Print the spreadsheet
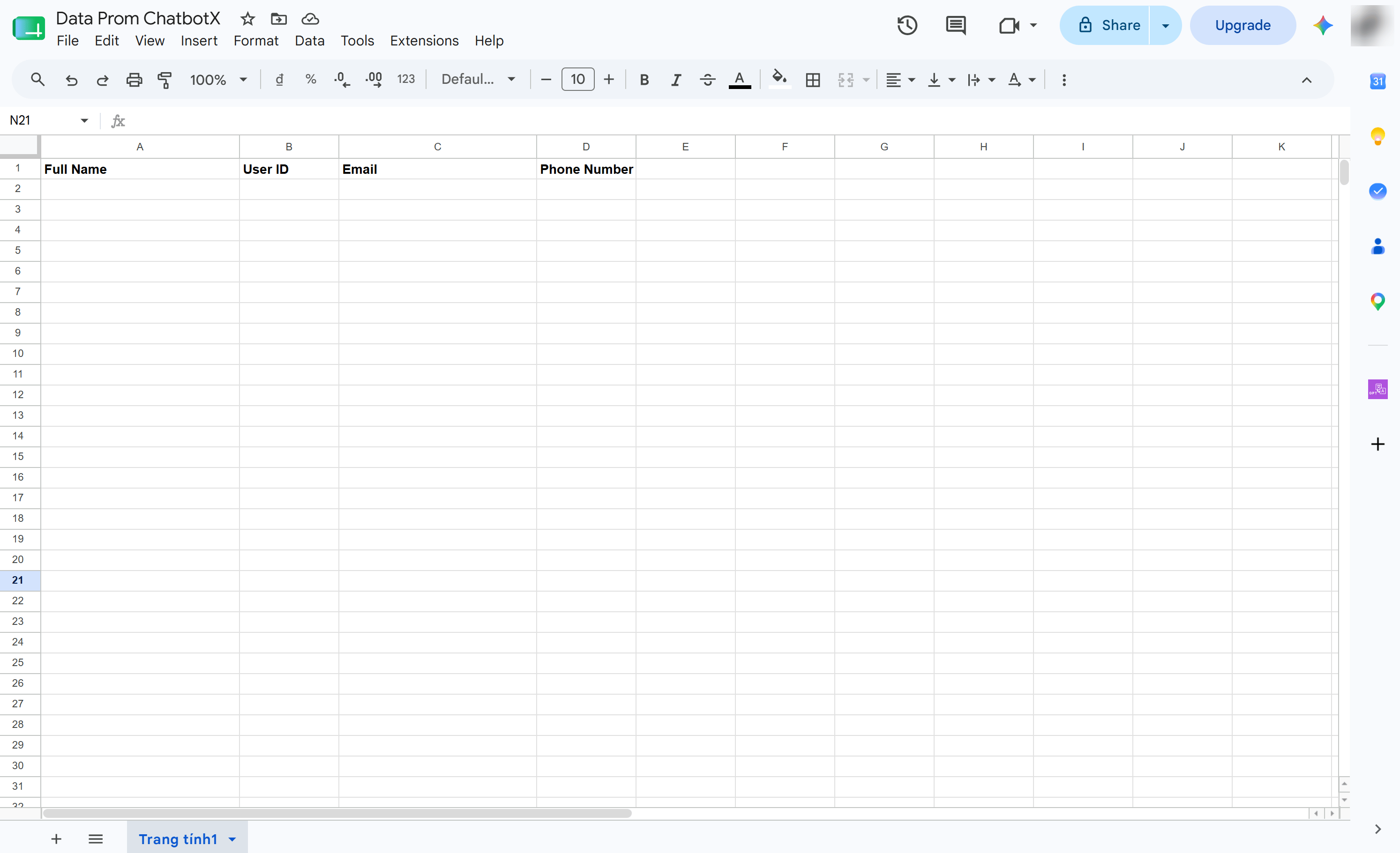 tap(134, 80)
